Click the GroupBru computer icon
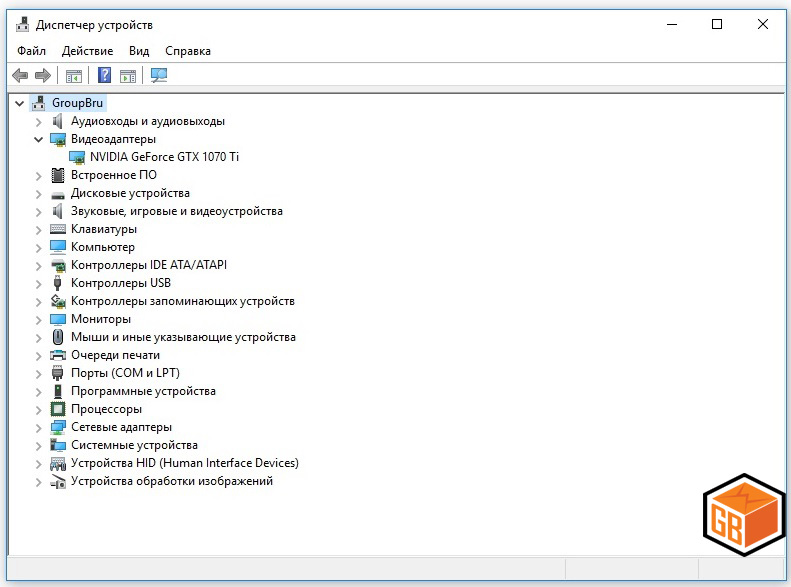 click(39, 103)
